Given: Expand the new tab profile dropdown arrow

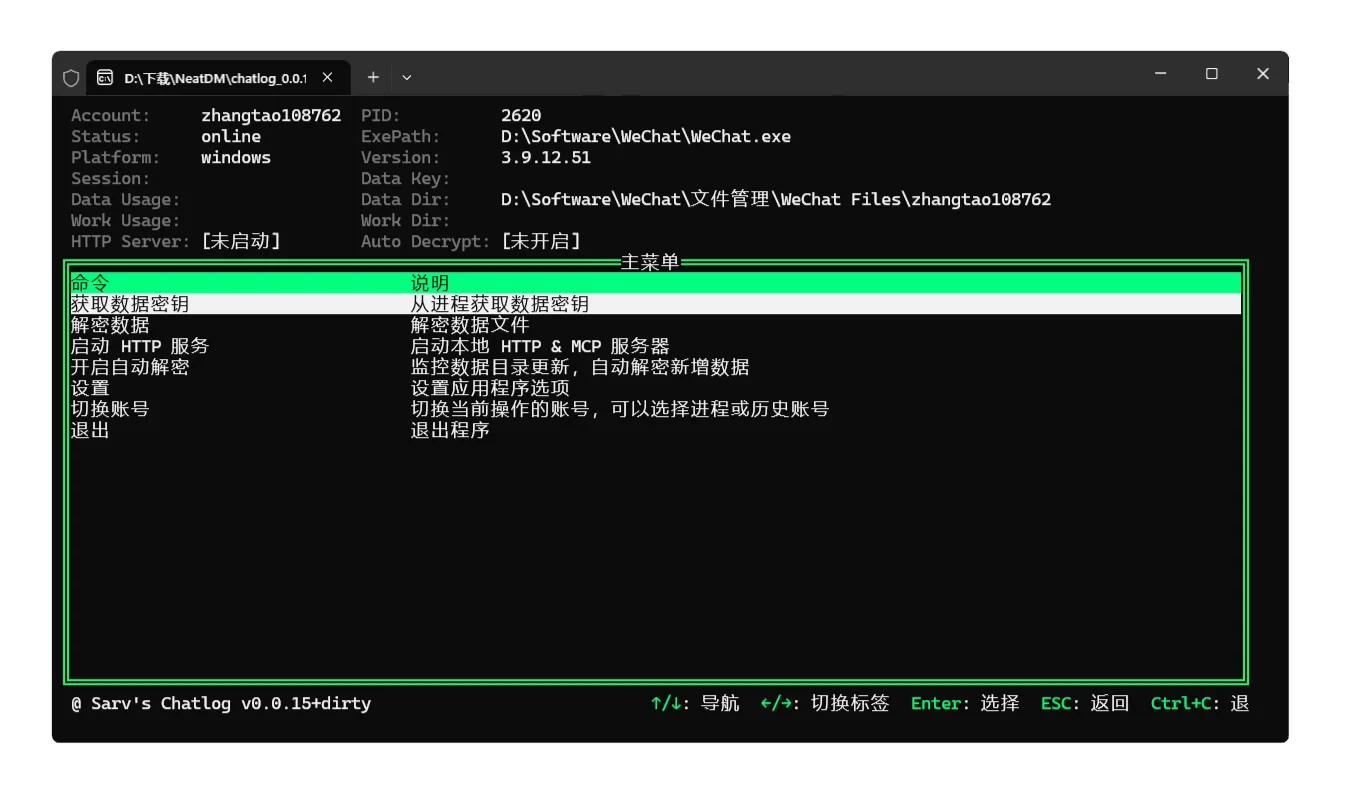Looking at the screenshot, I should click(x=407, y=77).
